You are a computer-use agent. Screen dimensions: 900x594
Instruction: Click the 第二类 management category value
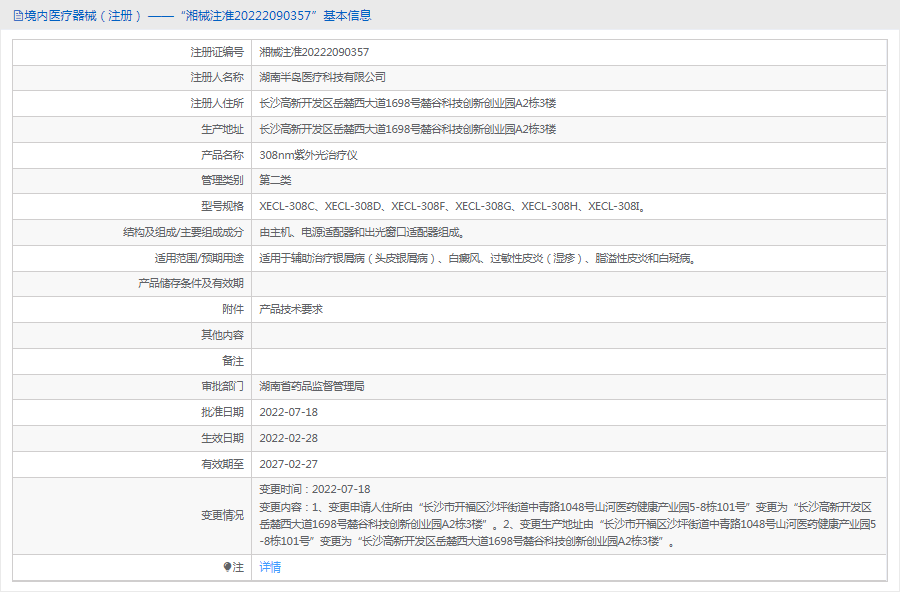[275, 180]
